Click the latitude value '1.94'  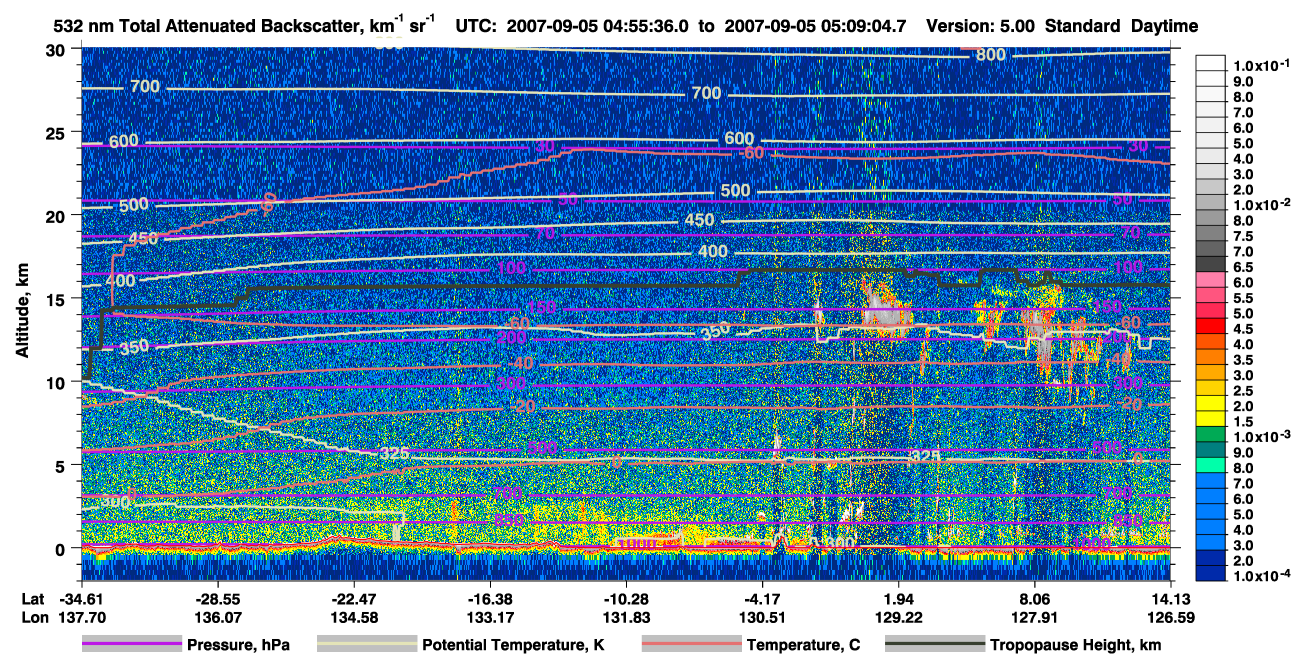899,598
